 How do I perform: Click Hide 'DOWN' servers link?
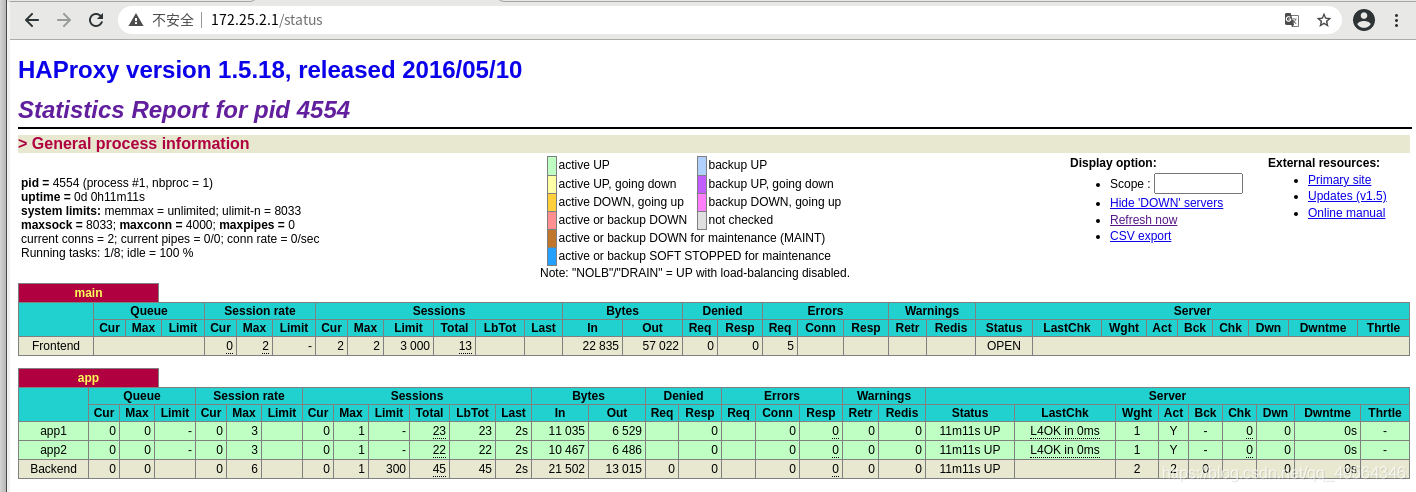coord(1166,203)
